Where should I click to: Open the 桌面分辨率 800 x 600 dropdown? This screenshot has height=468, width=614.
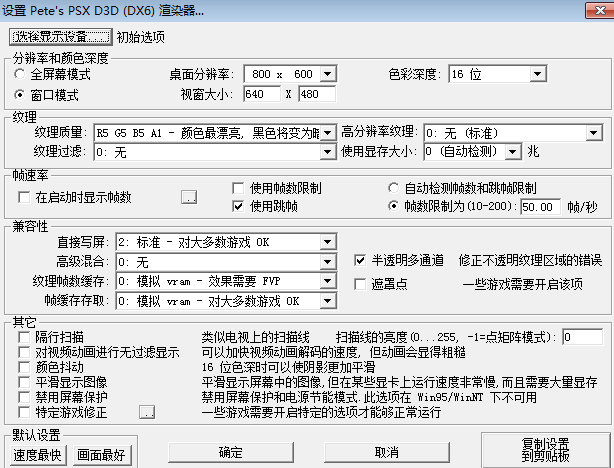pyautogui.click(x=290, y=74)
